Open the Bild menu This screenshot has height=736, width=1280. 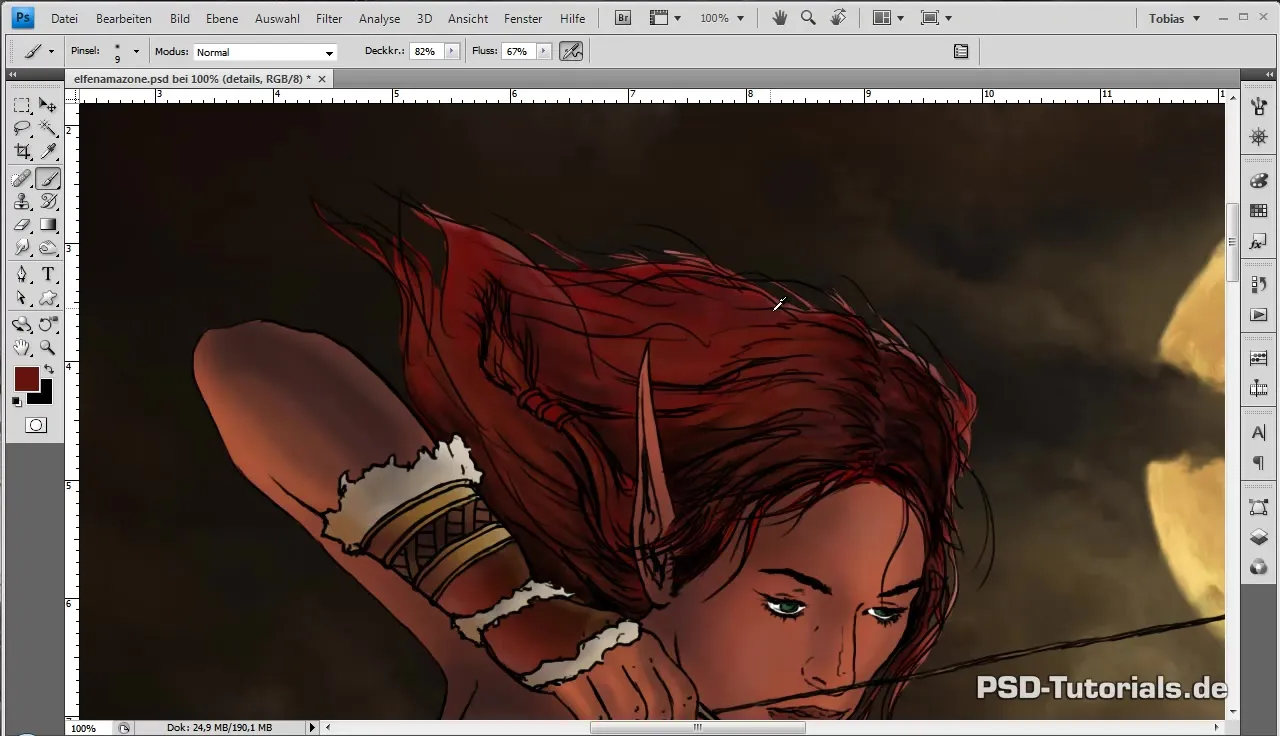[180, 18]
